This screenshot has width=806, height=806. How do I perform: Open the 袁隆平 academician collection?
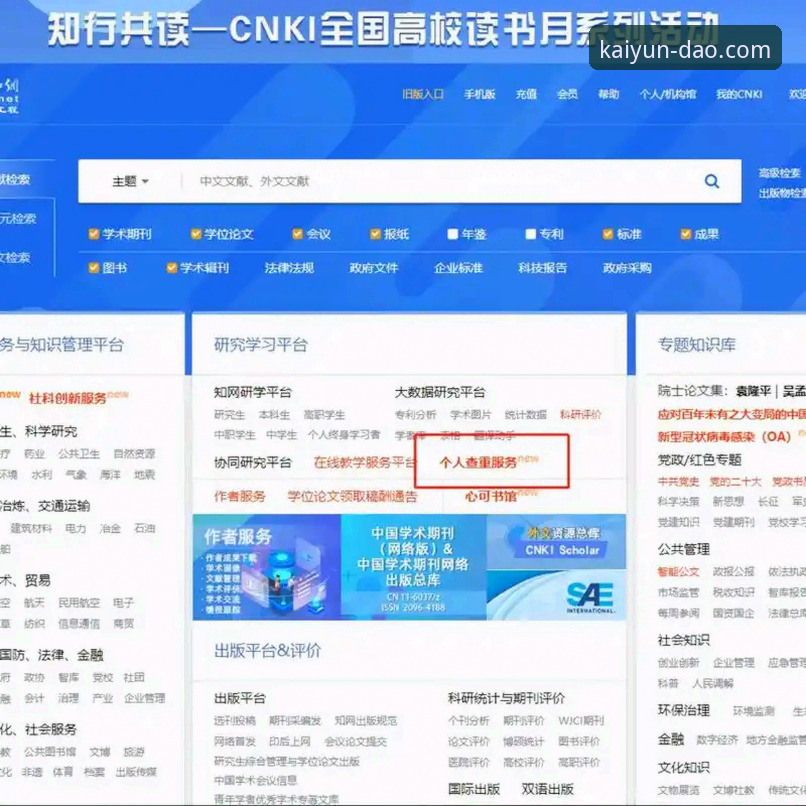click(x=753, y=391)
